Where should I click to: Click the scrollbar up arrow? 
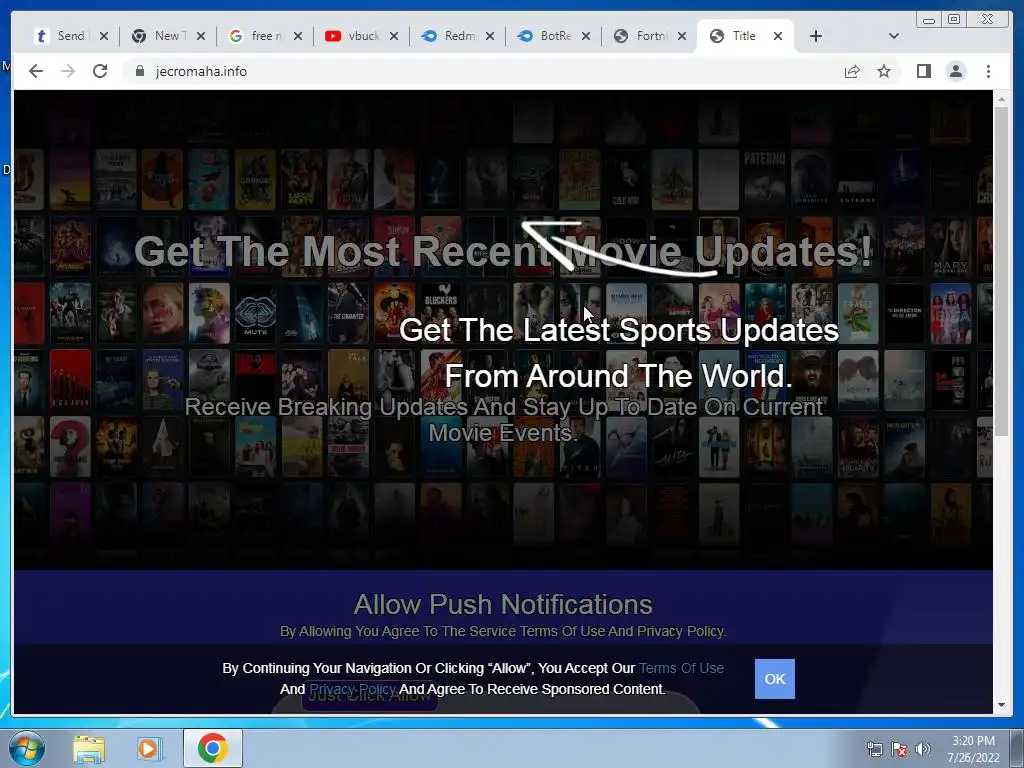pyautogui.click(x=1002, y=99)
